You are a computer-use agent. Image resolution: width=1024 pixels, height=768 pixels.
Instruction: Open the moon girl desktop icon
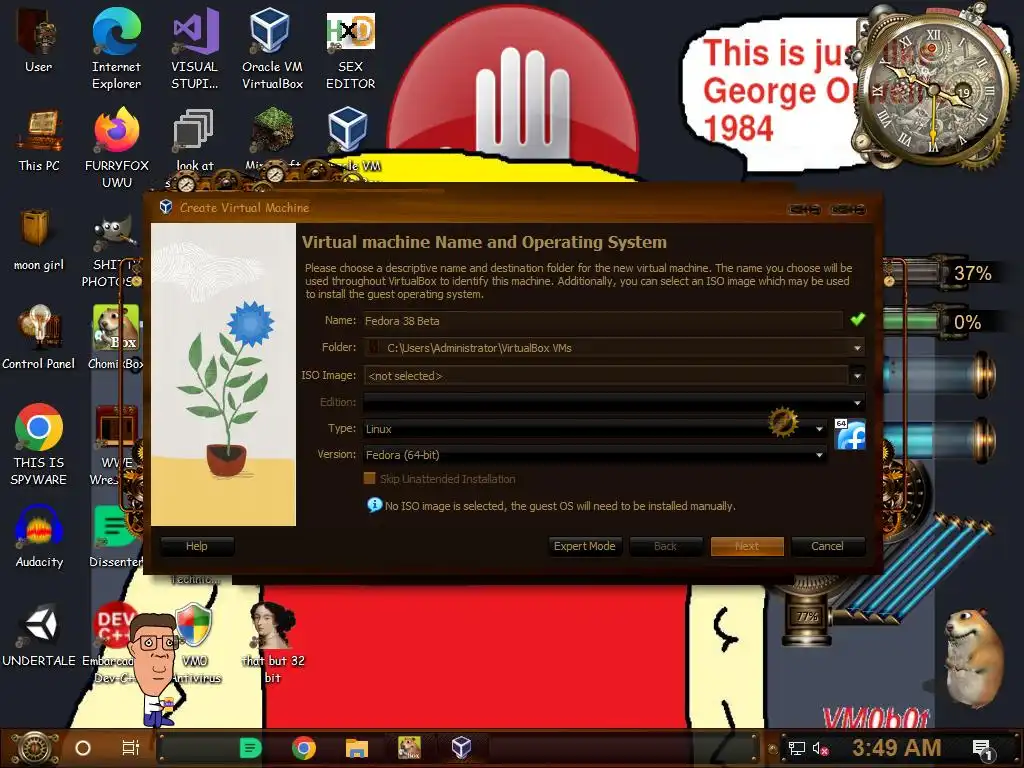[x=39, y=240]
